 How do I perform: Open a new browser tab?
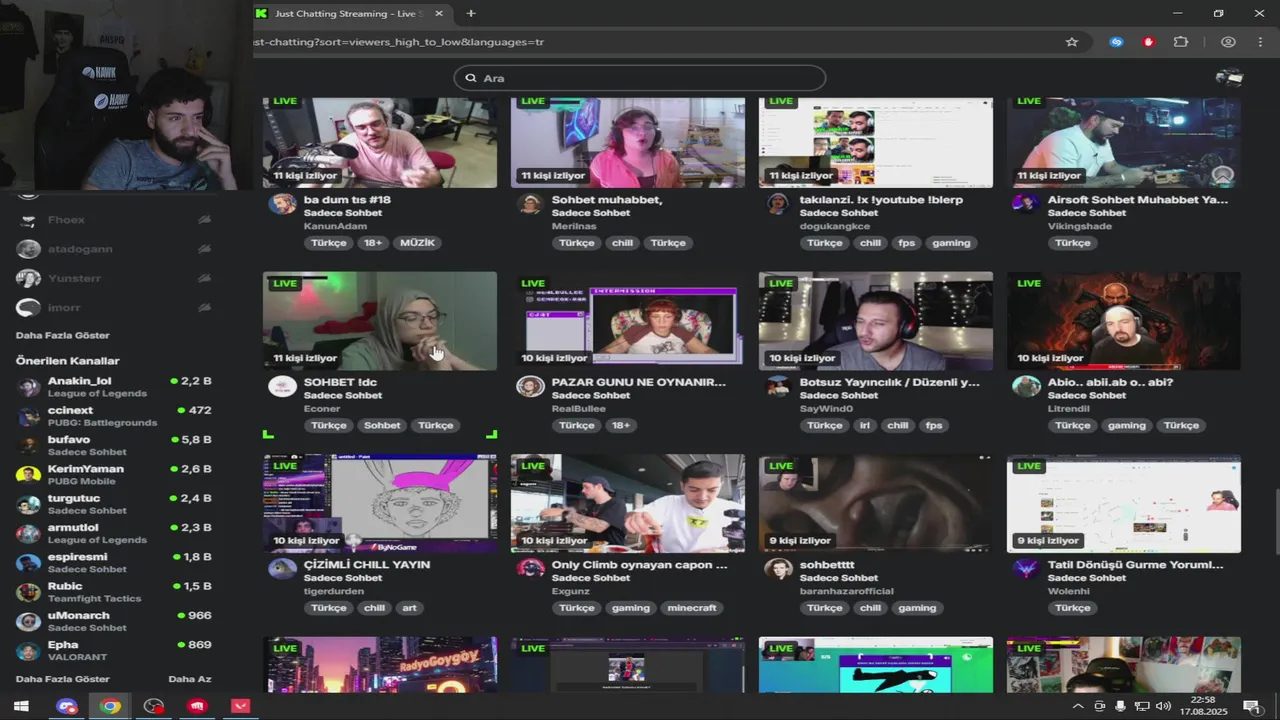[471, 13]
